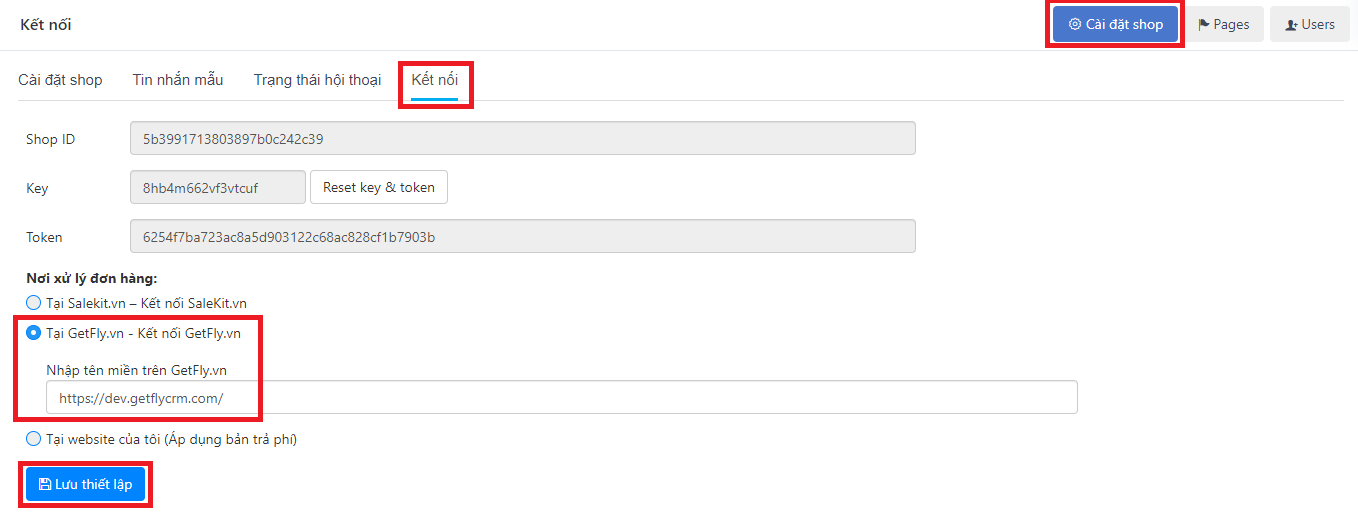
Task: Click the floppy disk icon on Lưu thiết lập
Action: point(45,485)
